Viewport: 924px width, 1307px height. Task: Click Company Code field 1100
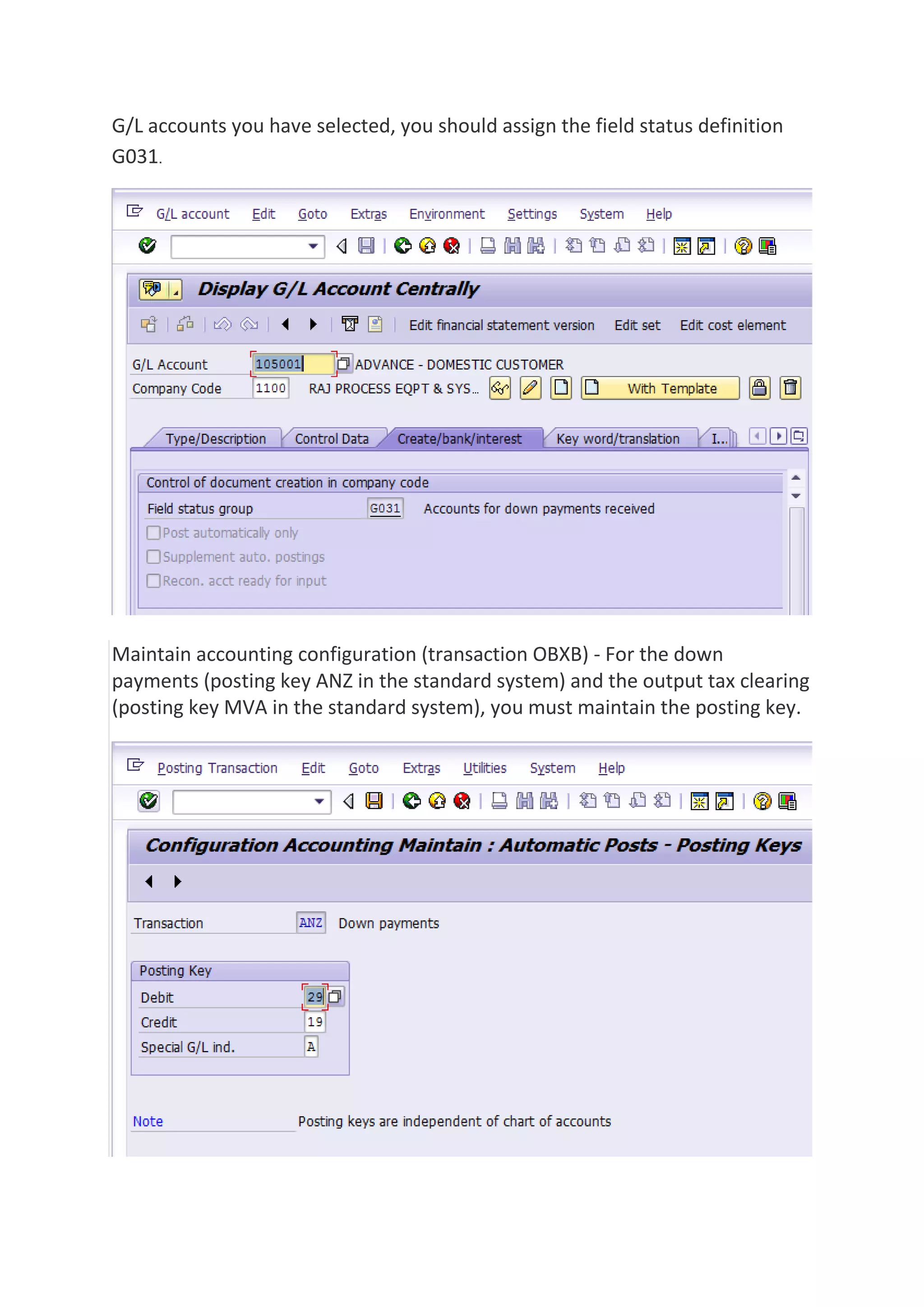point(270,388)
